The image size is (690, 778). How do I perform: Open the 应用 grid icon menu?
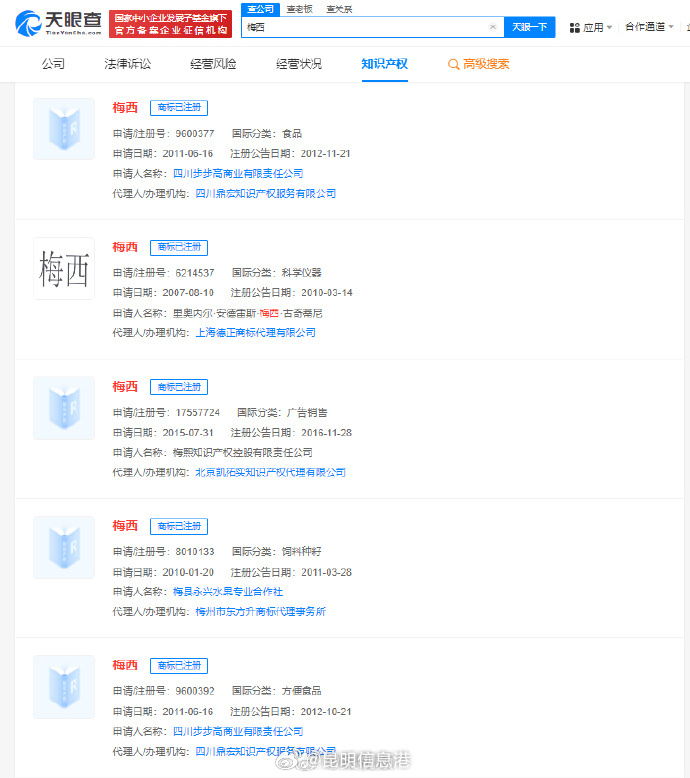pyautogui.click(x=574, y=27)
